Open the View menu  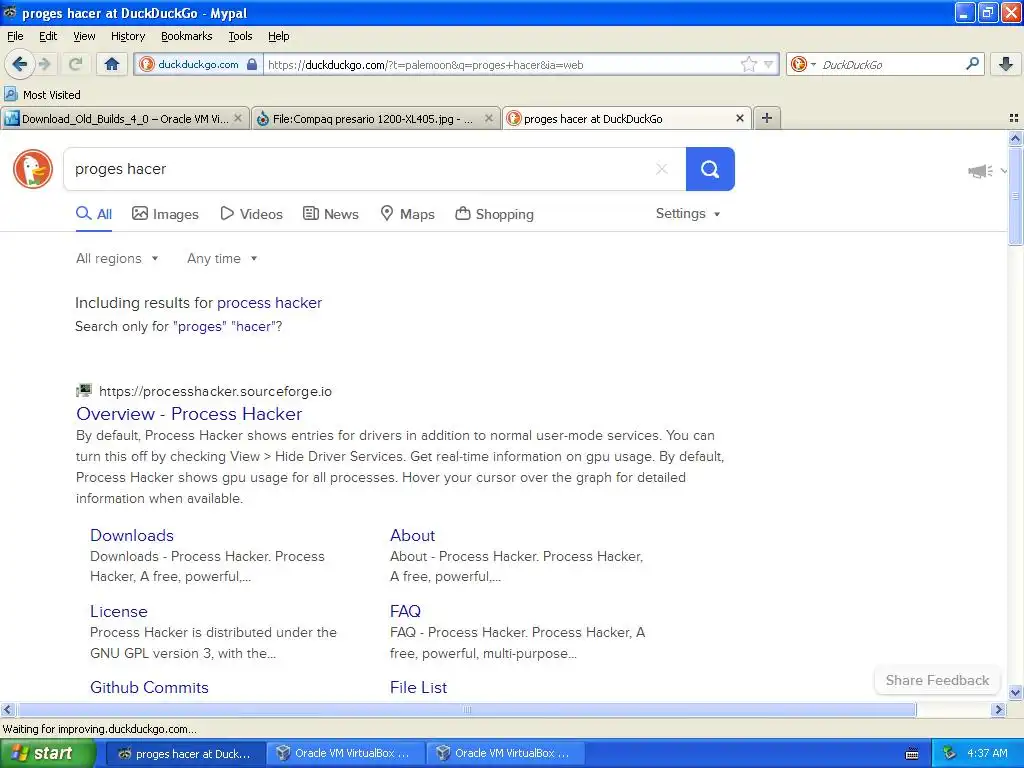click(84, 36)
